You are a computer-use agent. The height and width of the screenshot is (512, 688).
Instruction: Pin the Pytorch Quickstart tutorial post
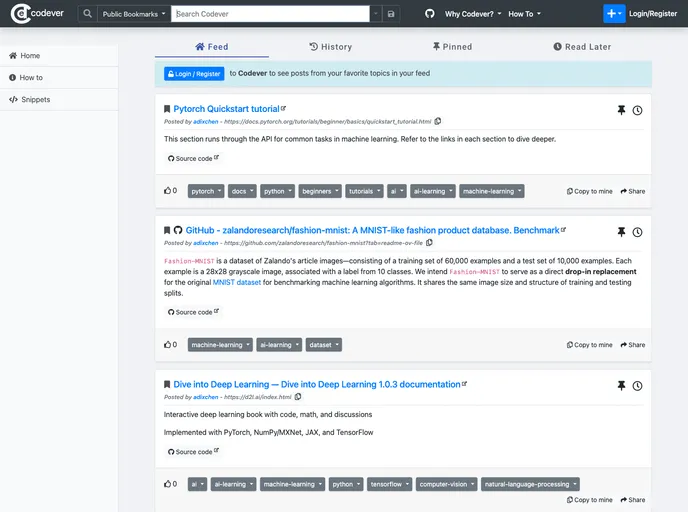[621, 110]
